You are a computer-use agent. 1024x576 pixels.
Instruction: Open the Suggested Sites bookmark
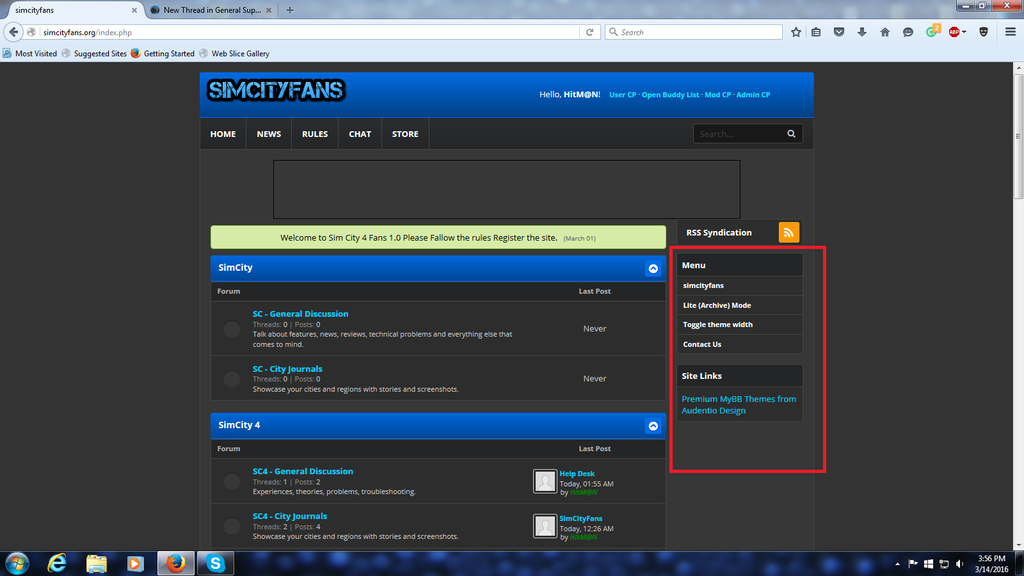(94, 54)
